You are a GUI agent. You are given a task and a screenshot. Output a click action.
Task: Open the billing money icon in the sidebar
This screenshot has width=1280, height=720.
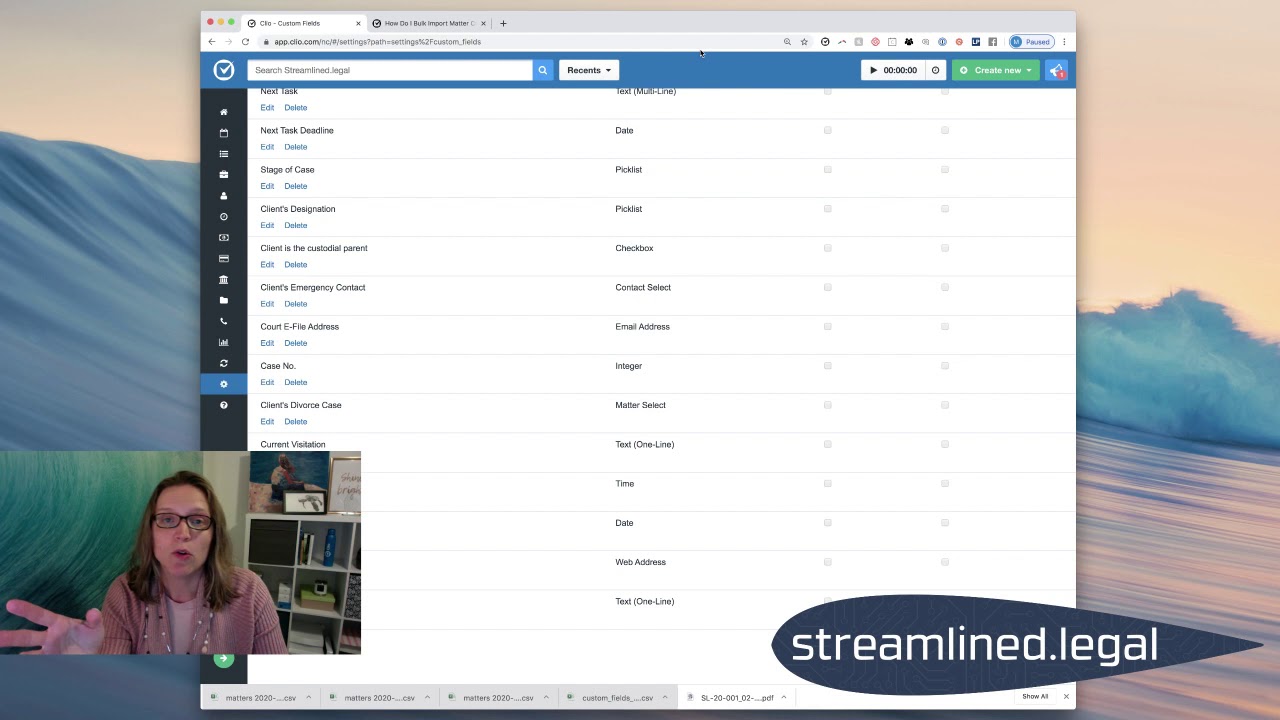tap(224, 238)
